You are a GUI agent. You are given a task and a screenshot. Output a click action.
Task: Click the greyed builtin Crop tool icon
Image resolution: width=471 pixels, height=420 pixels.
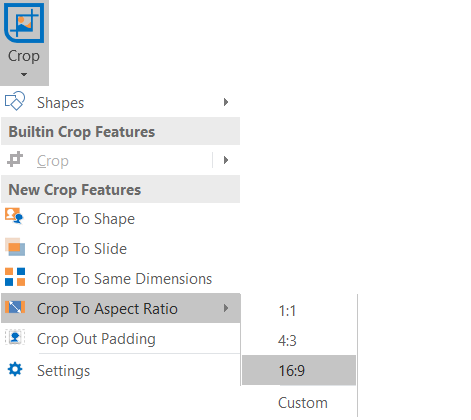click(15, 160)
